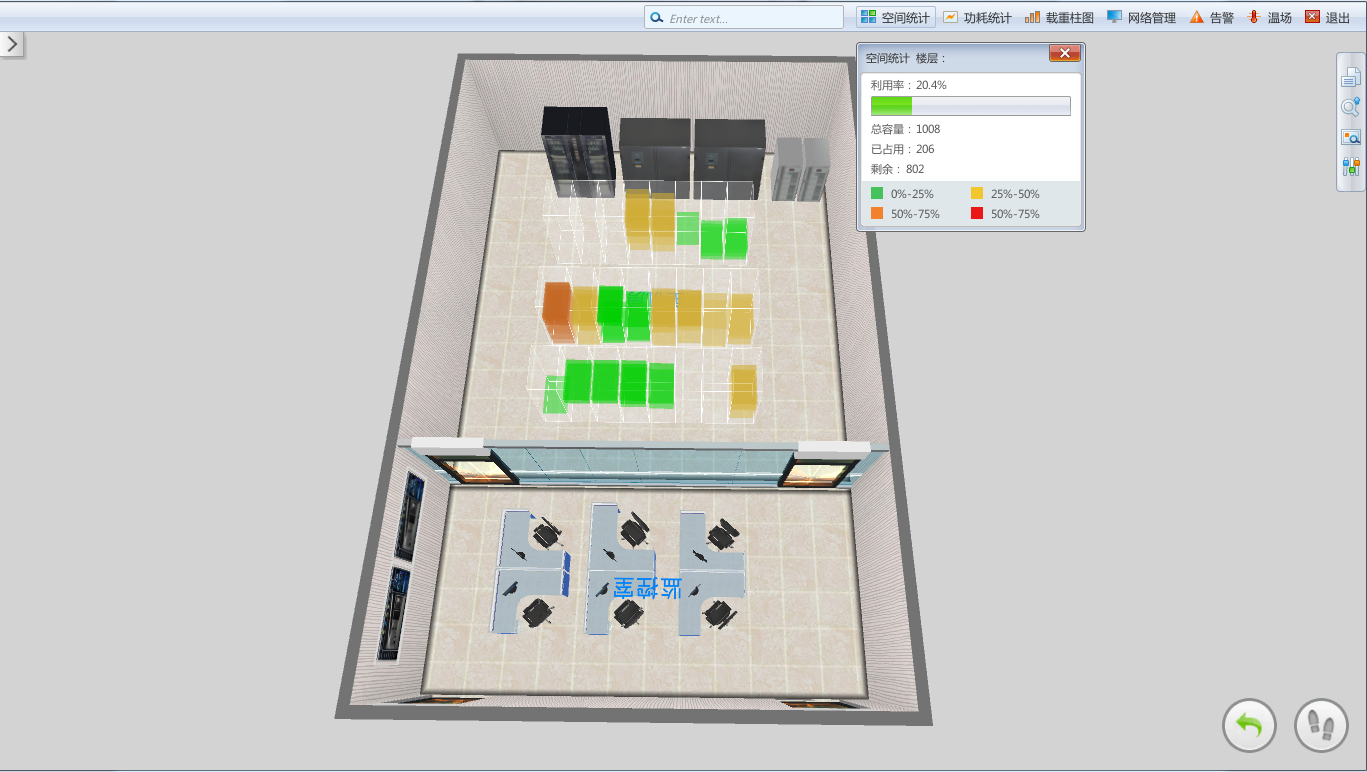Close the 空间统计 statistics popup
Screen dimensions: 1367x772
click(1064, 54)
